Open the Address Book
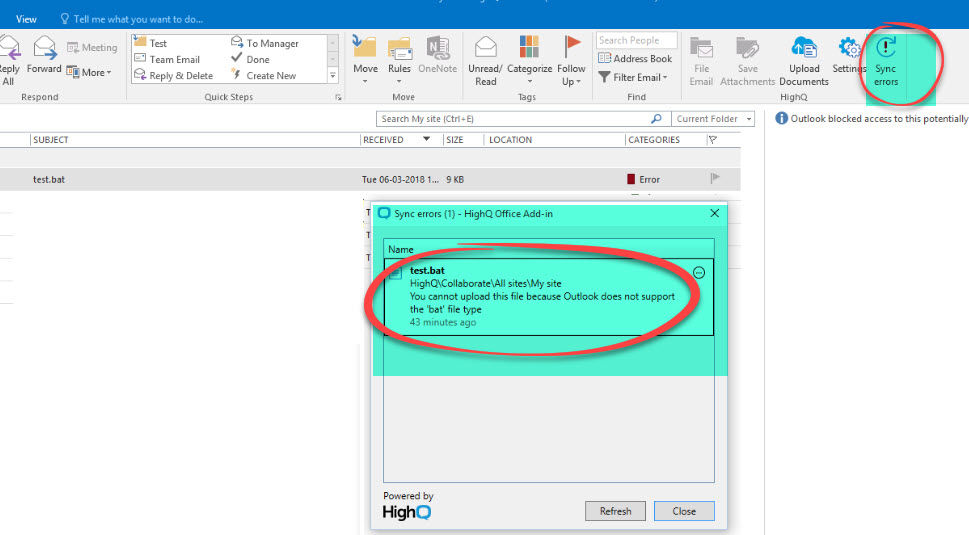The width and height of the screenshot is (969, 535). (635, 58)
